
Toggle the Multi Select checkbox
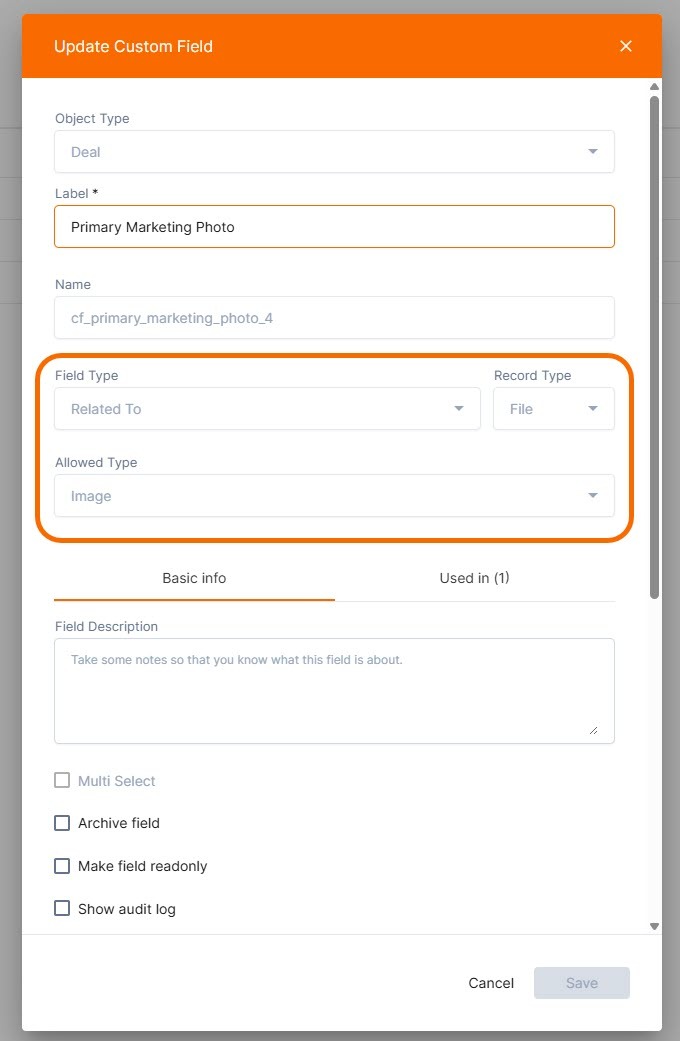click(x=62, y=781)
